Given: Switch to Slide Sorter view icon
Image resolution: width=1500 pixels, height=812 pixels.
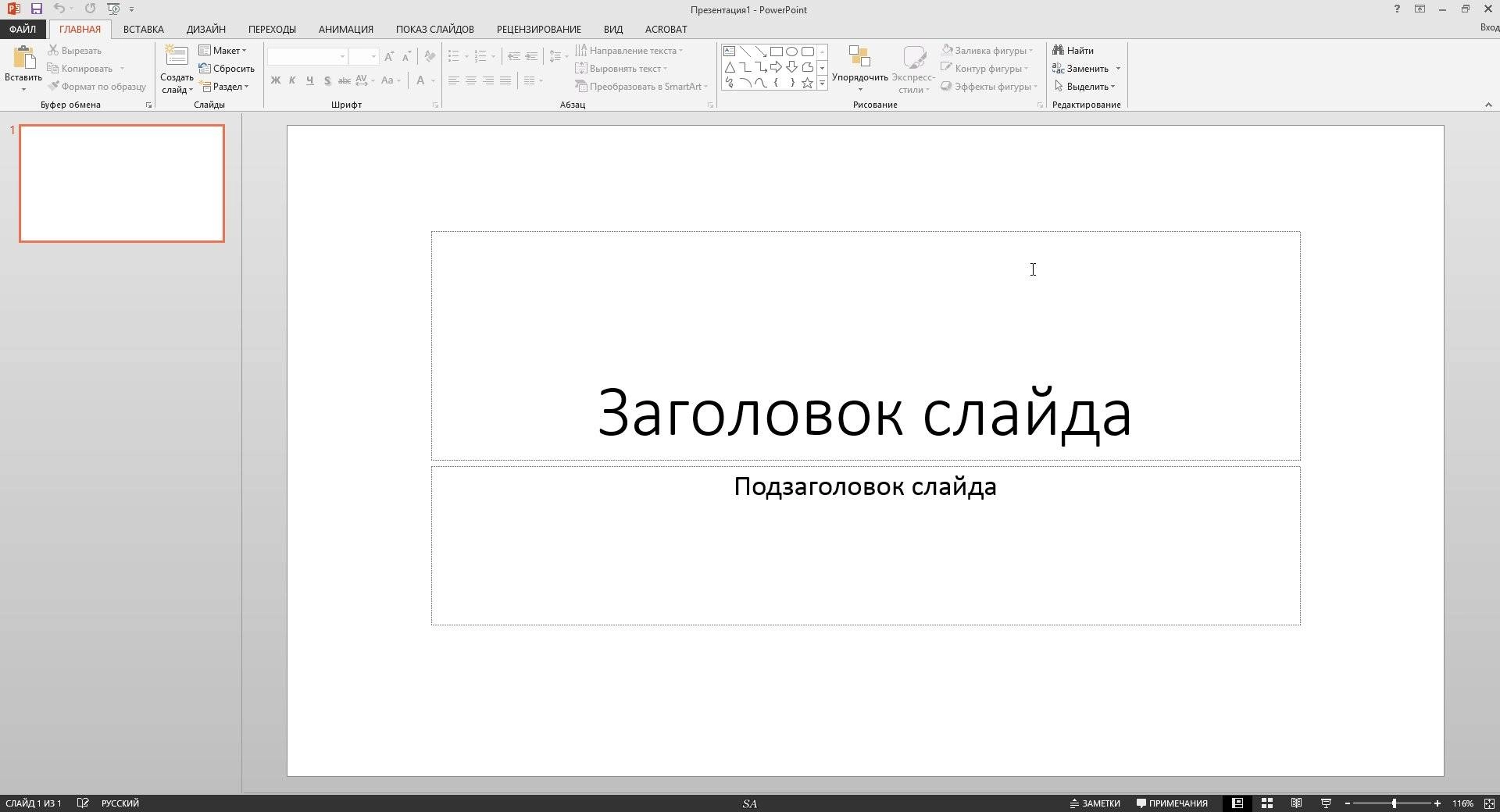Looking at the screenshot, I should pyautogui.click(x=1267, y=803).
